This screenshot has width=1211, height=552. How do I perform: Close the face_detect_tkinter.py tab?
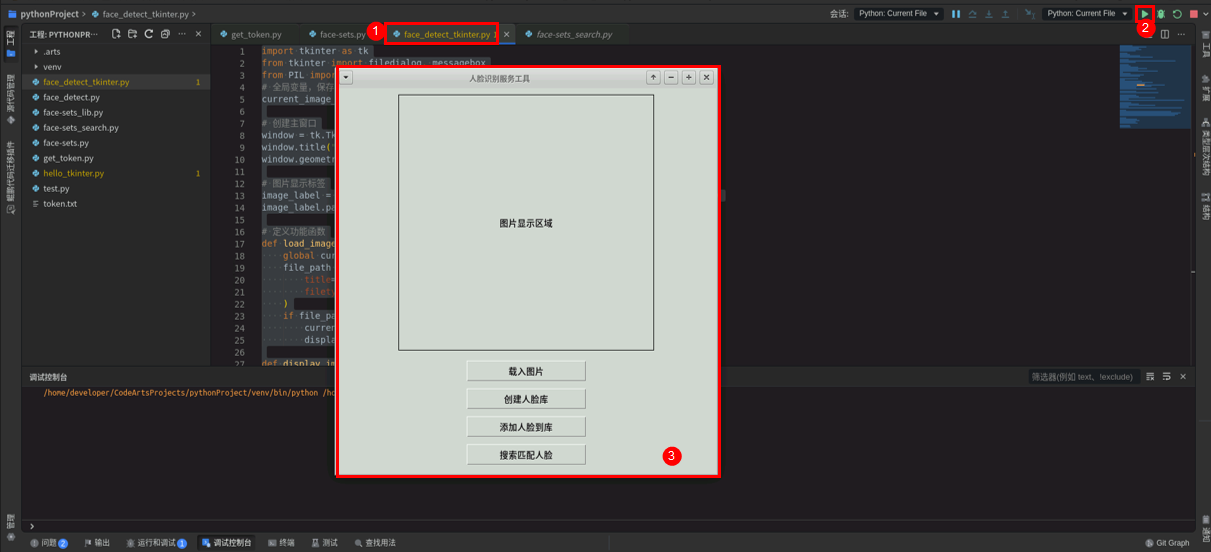[506, 35]
